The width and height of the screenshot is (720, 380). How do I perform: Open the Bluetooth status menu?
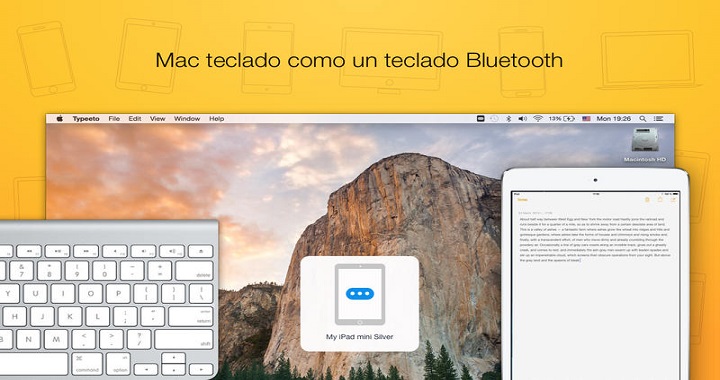tap(508, 118)
